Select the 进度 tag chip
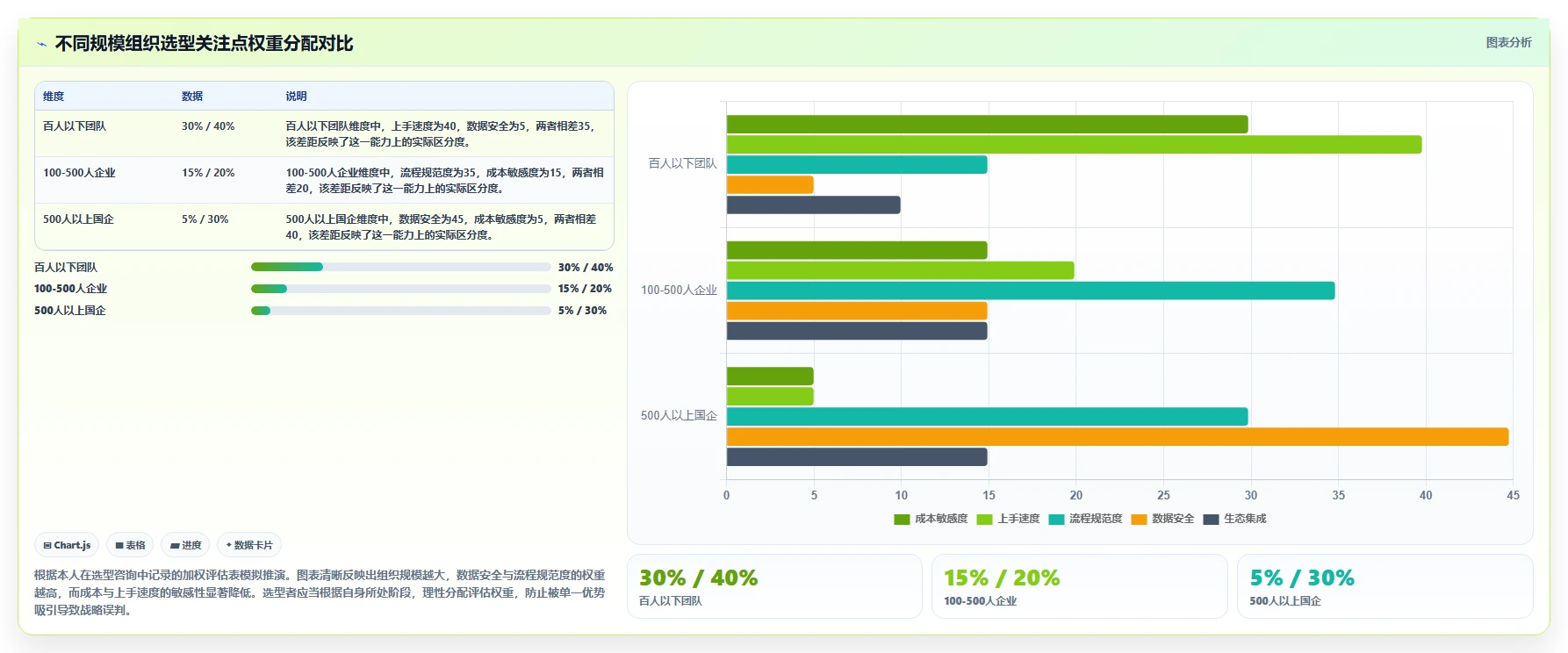Viewport: 1568px width, 653px height. tap(185, 545)
